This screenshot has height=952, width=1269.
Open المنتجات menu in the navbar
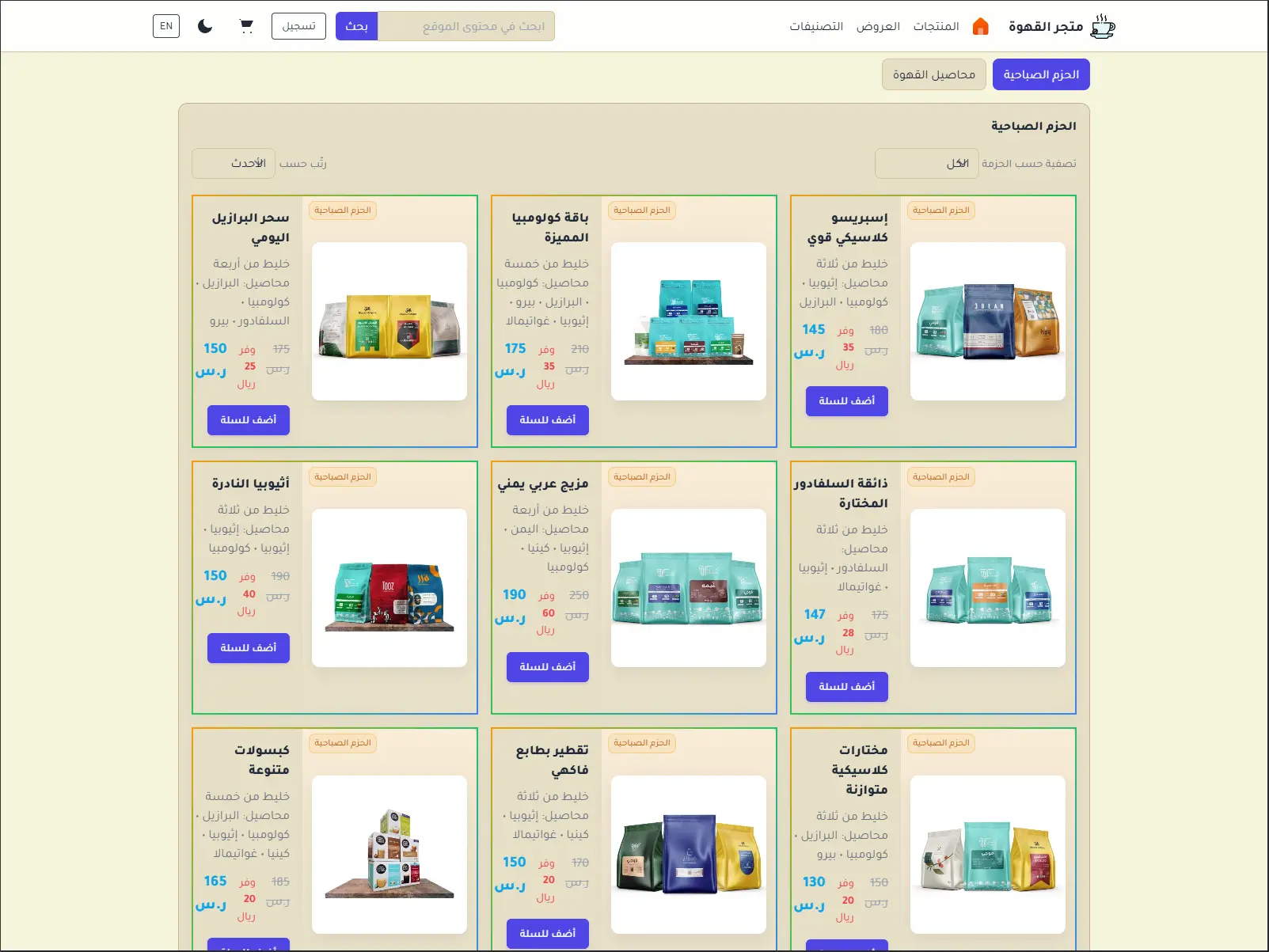pos(936,27)
